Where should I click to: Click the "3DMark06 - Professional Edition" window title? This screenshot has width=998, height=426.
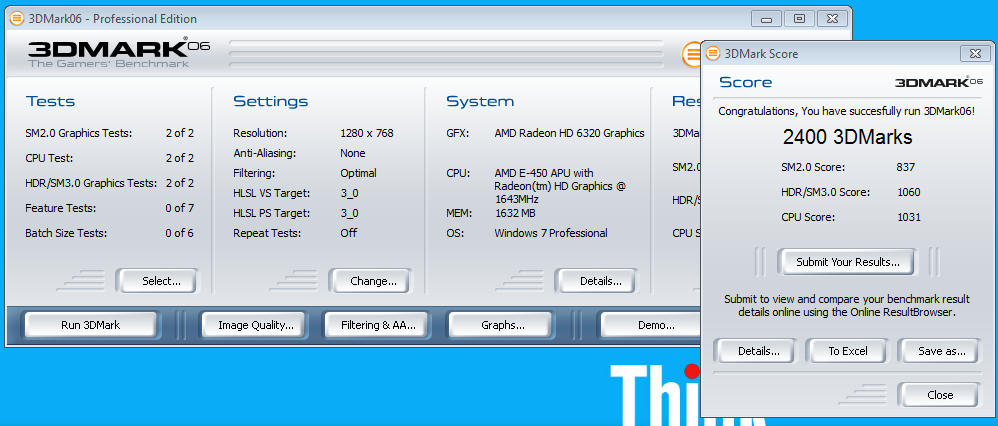tap(113, 19)
